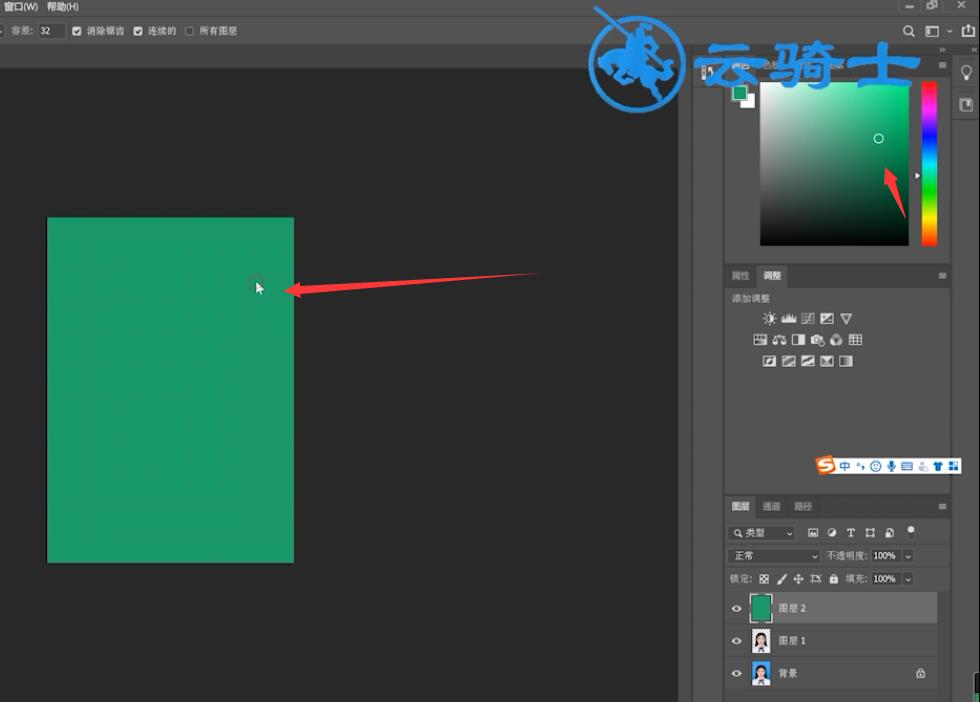The height and width of the screenshot is (702, 980).
Task: Open the 帮助(H) menu
Action: point(62,7)
